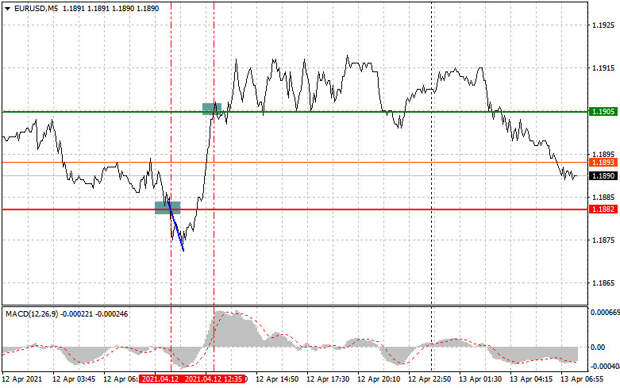Viewport: 620px width, 388px height.
Task: Click the green 1.1905 price level label
Action: tap(603, 112)
